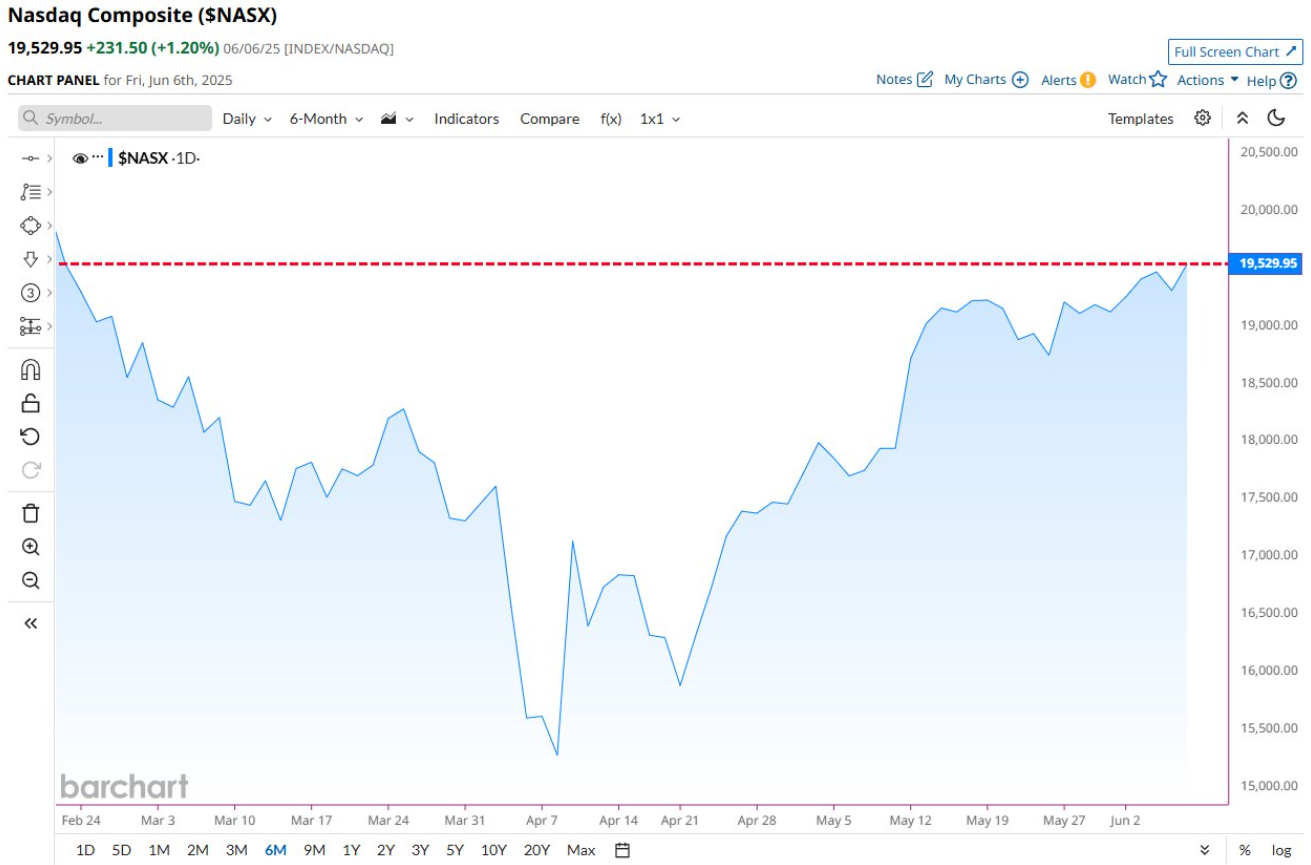Open Notes for this chart
This screenshot has width=1311, height=865.
pyautogui.click(x=904, y=79)
